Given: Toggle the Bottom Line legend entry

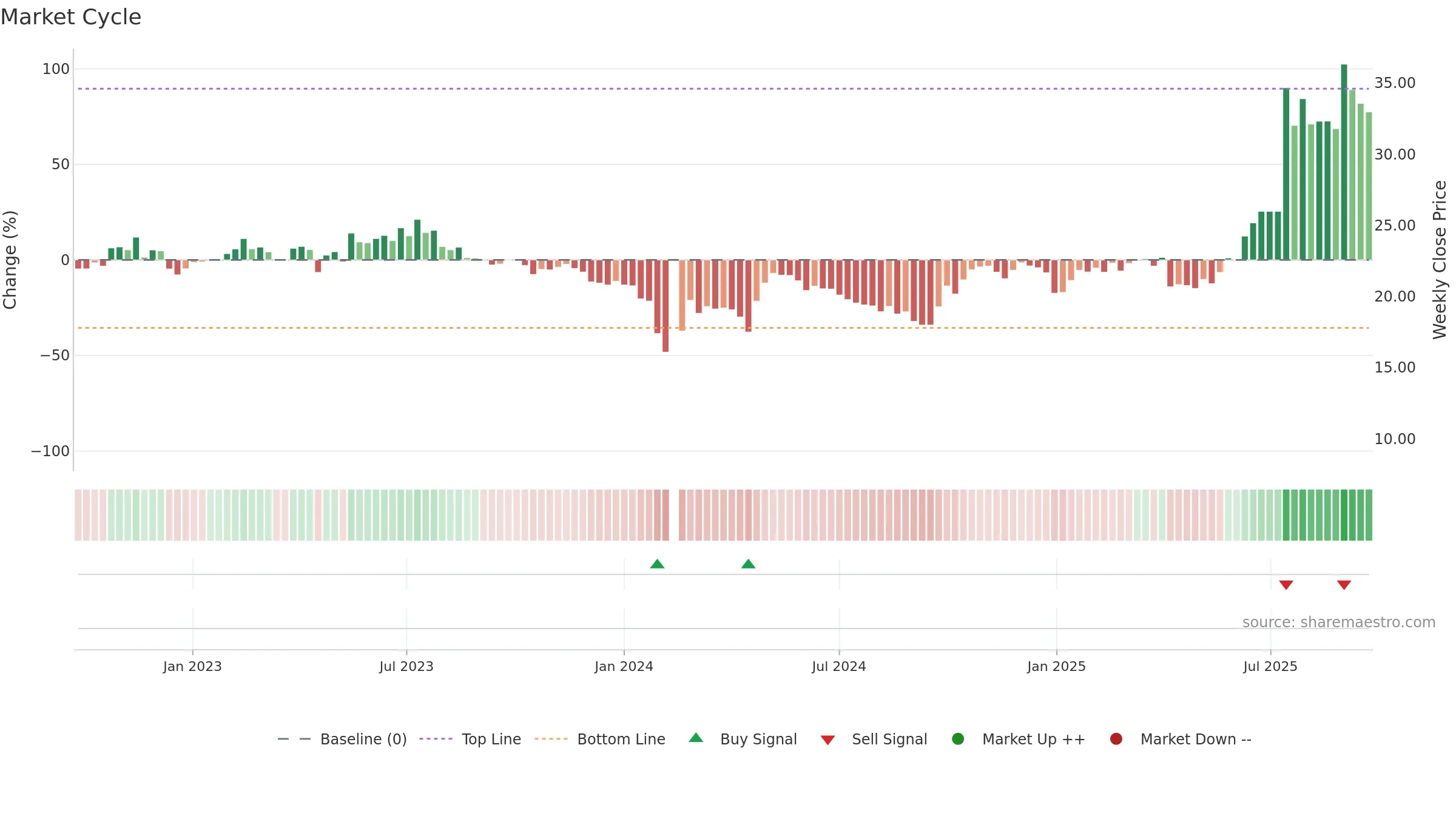Looking at the screenshot, I should click(x=600, y=739).
